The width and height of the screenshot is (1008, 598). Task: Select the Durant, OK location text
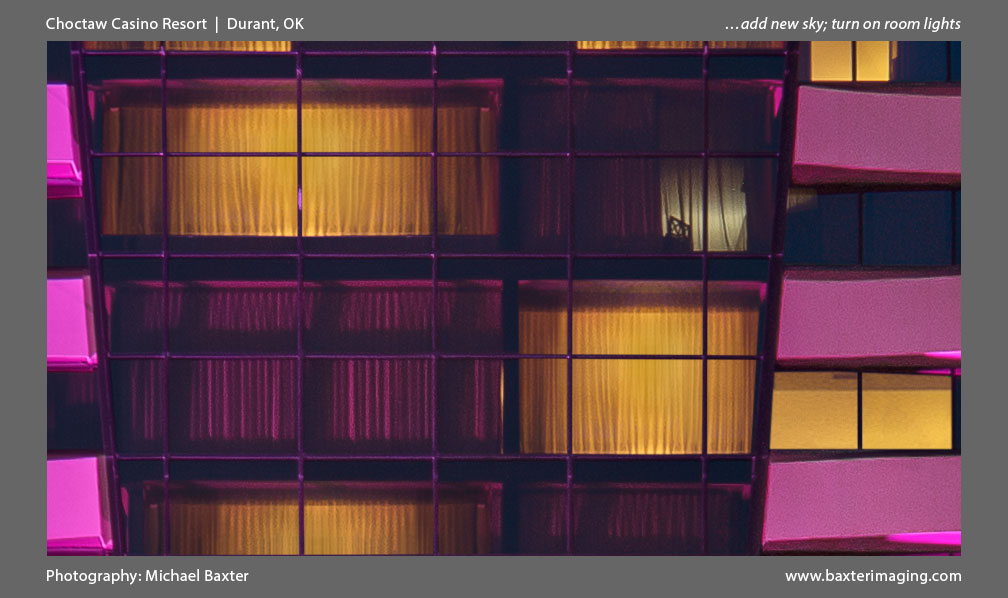[266, 24]
